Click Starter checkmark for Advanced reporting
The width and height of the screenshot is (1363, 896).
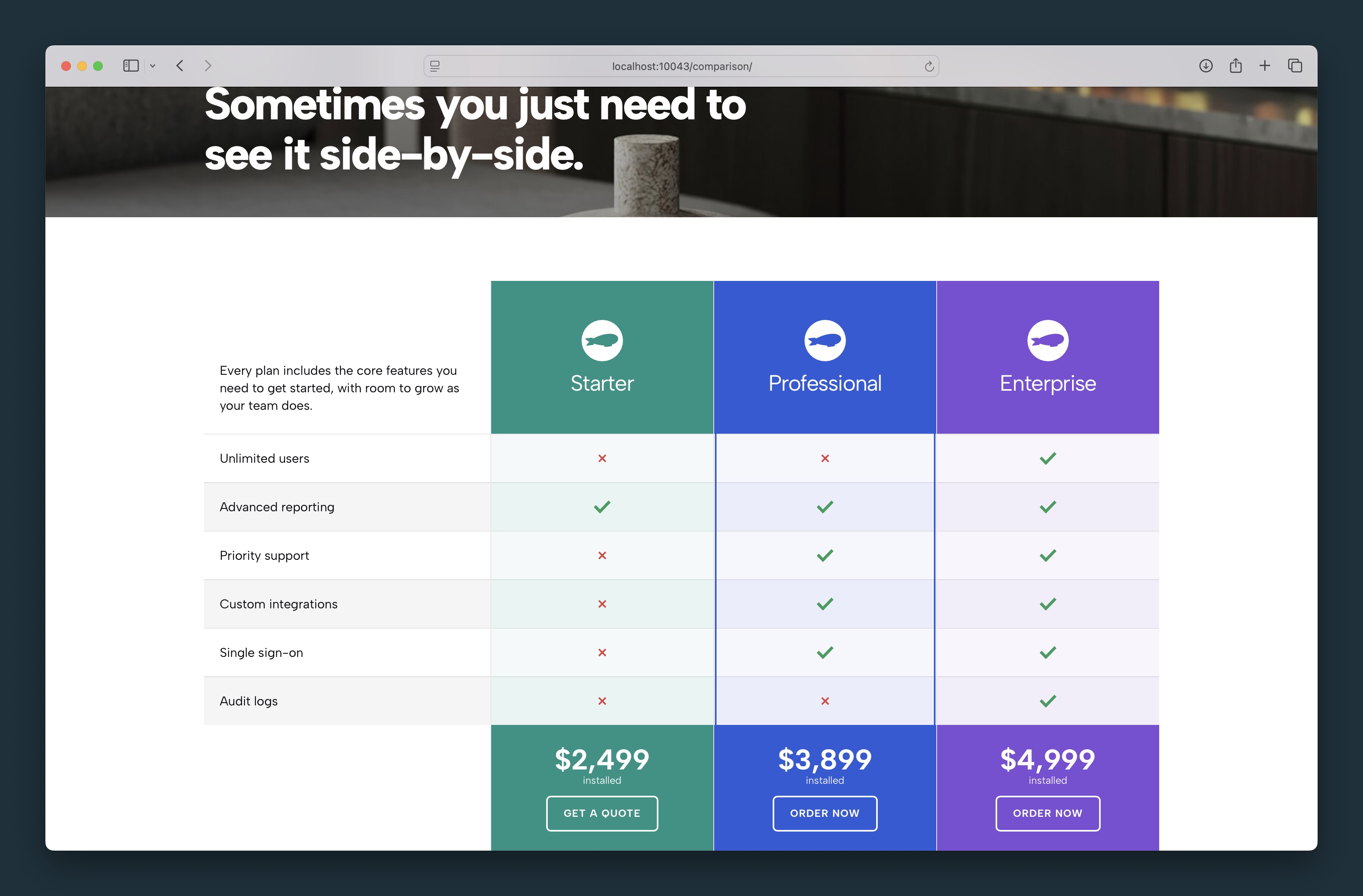(x=602, y=506)
